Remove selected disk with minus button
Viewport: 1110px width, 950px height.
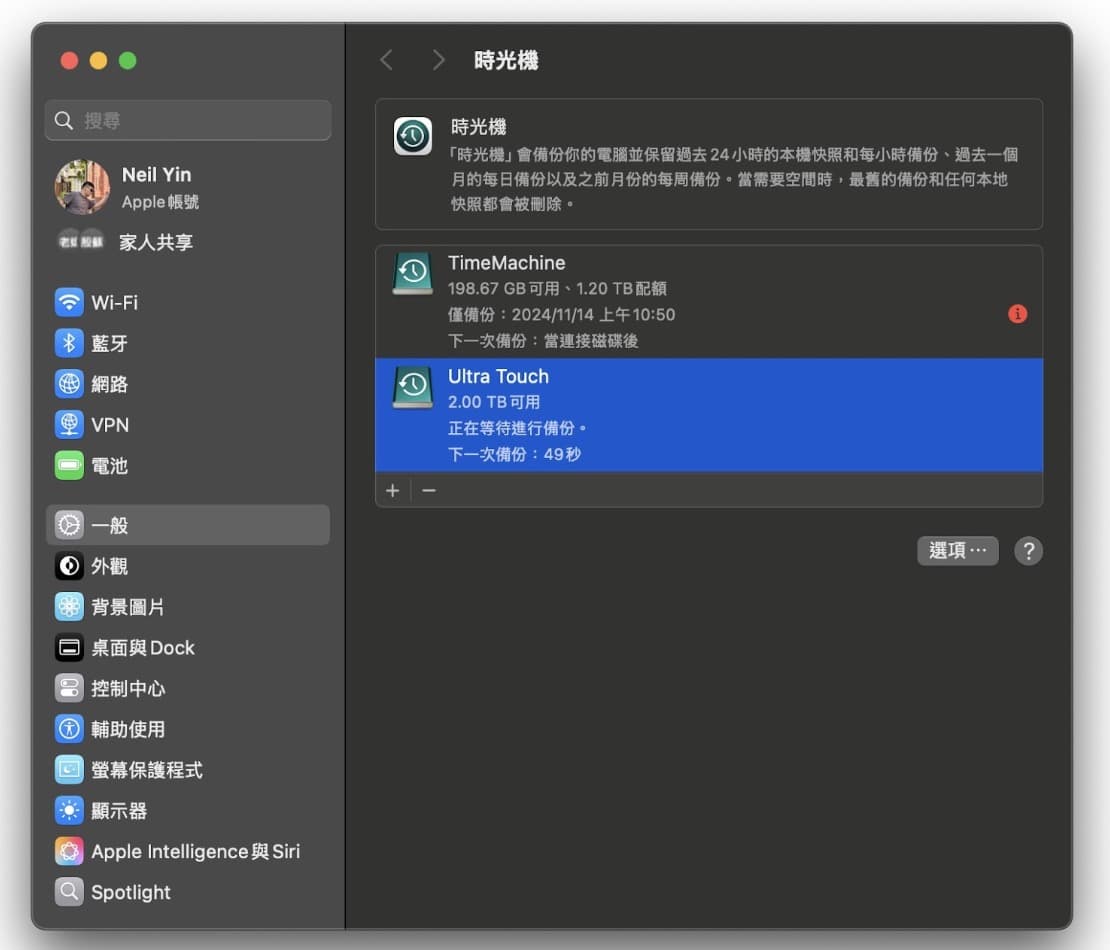point(429,490)
